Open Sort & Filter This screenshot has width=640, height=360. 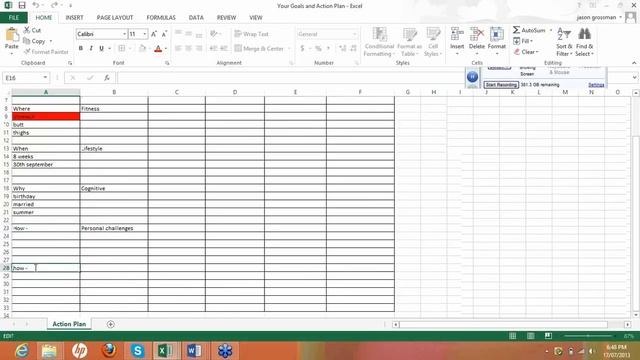point(564,42)
